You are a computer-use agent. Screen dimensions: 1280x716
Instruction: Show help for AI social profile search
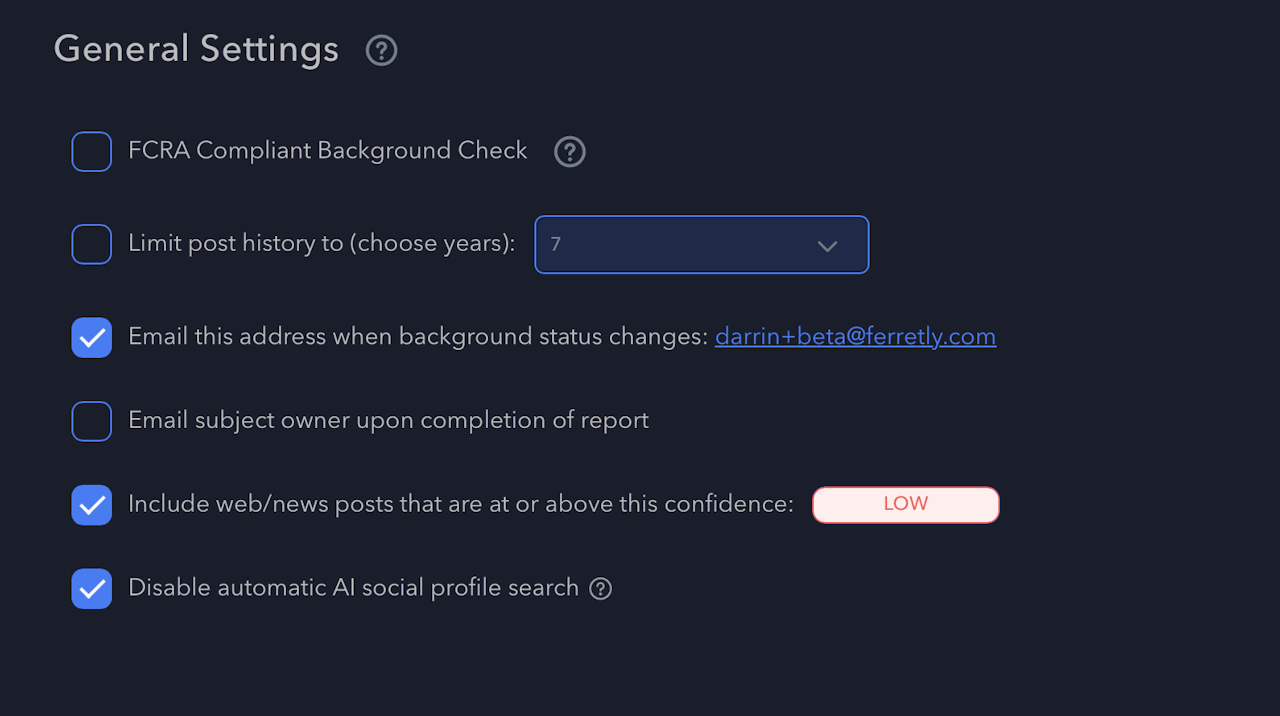click(x=600, y=589)
